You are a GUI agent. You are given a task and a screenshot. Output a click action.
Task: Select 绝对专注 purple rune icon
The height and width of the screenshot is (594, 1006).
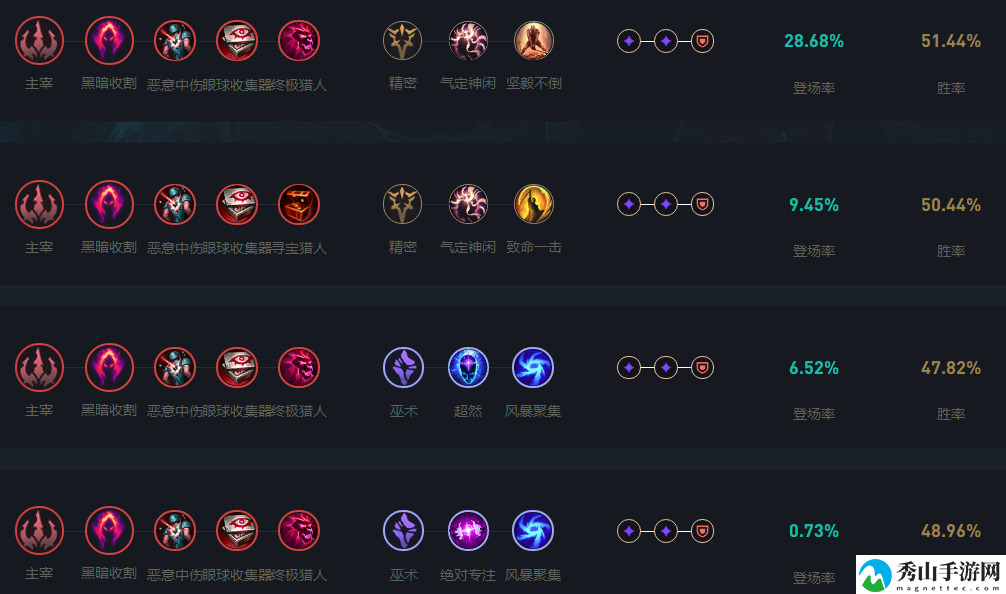pos(468,530)
